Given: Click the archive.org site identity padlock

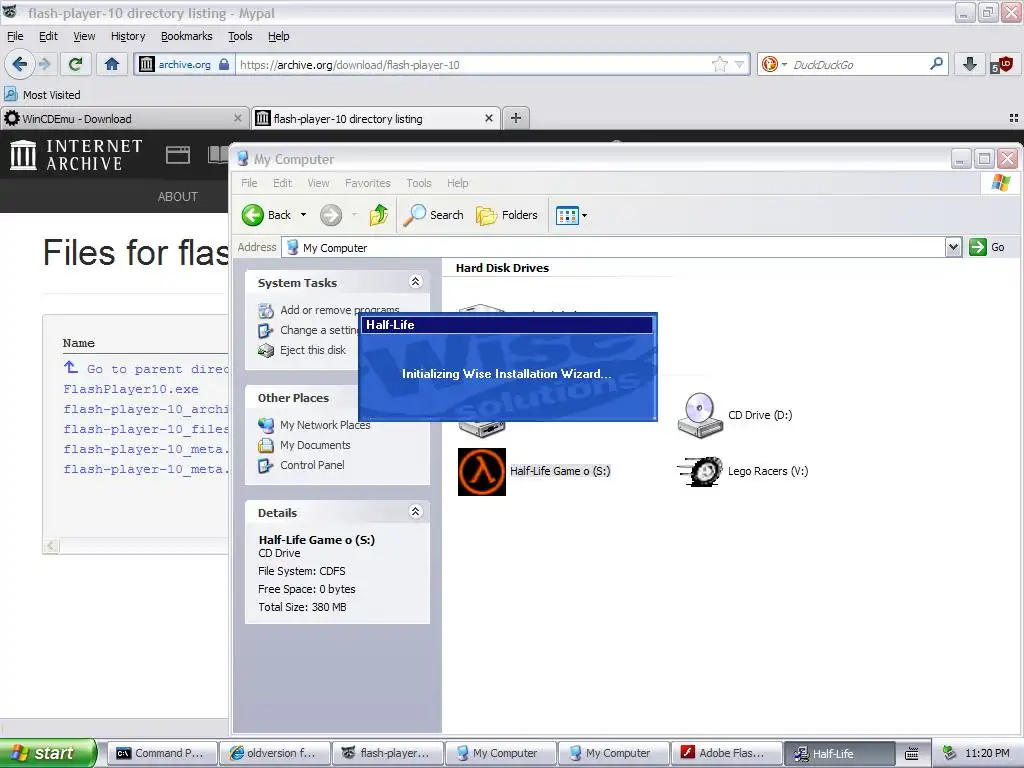Looking at the screenshot, I should point(224,64).
